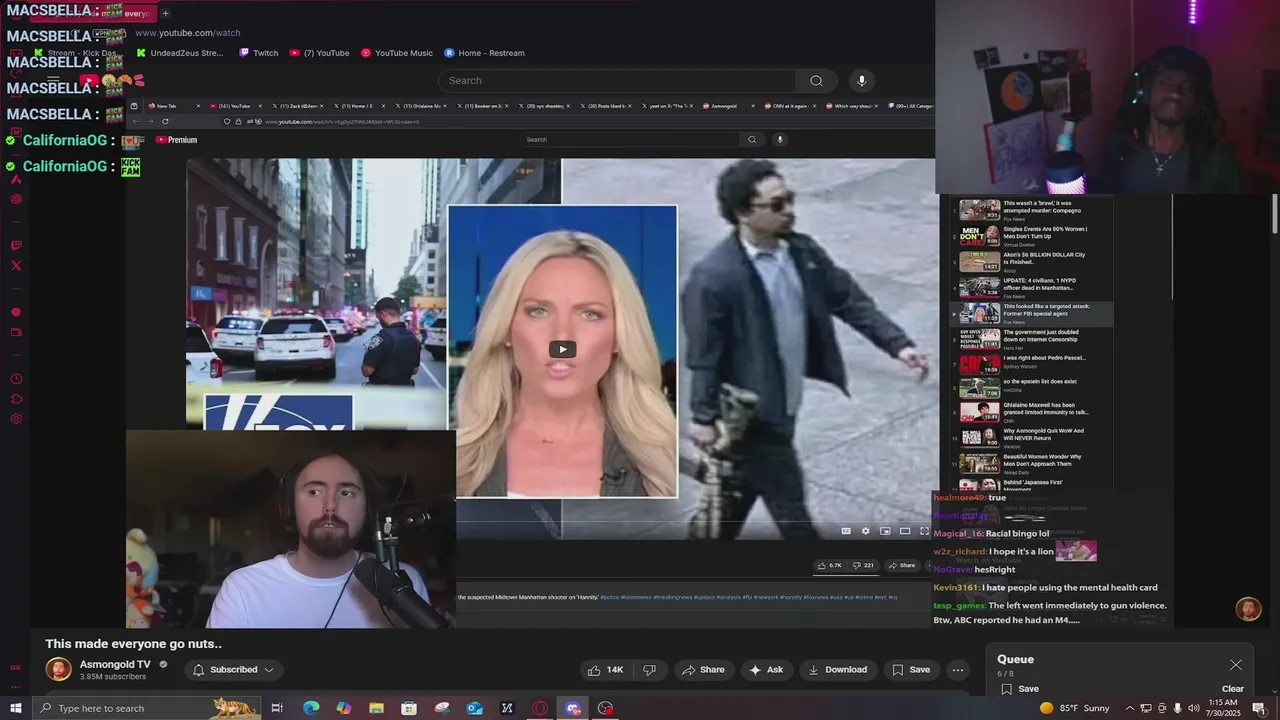Image resolution: width=1280 pixels, height=720 pixels.
Task: Dislike the Asmongold video
Action: [x=649, y=670]
